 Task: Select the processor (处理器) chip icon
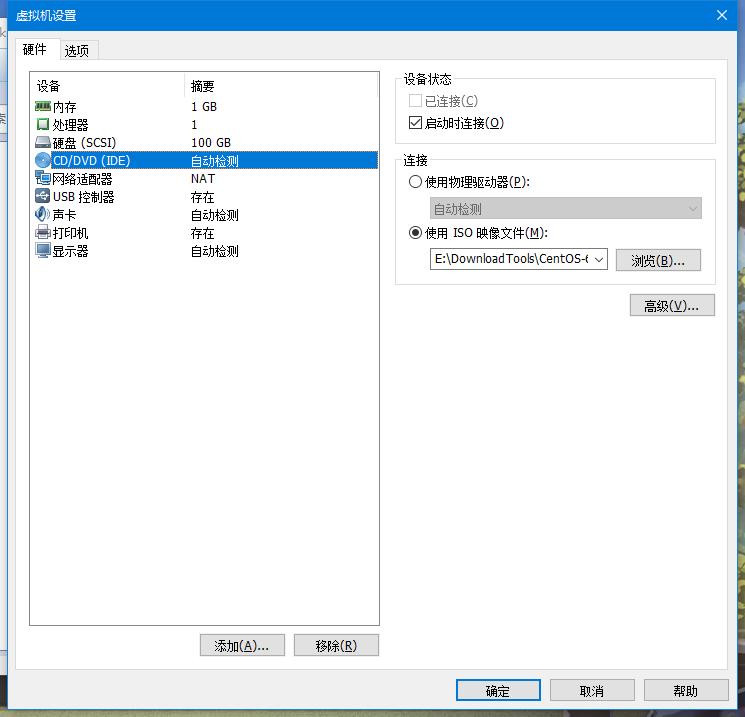[43, 124]
